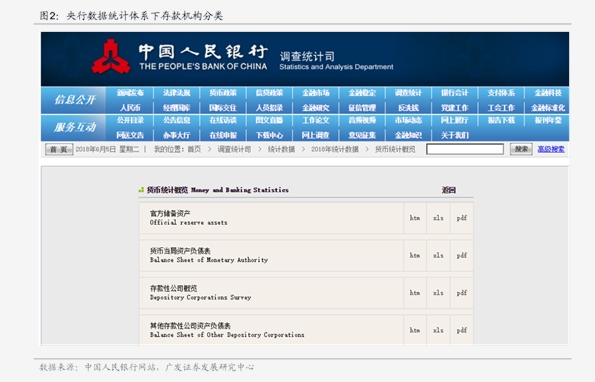
Task: Click 统计数据 in the breadcrumb trail
Action: click(x=281, y=149)
